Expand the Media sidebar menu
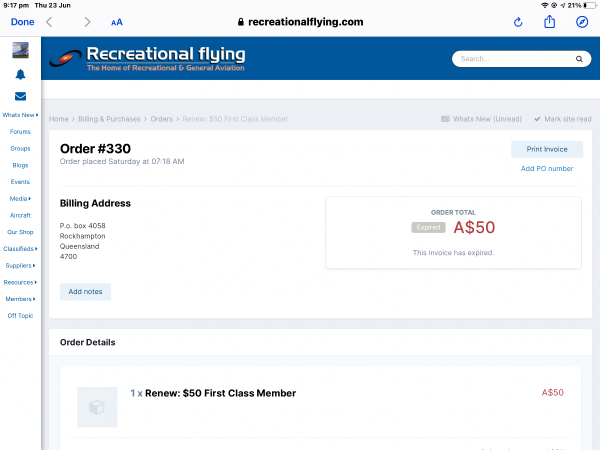600x450 pixels. point(20,198)
